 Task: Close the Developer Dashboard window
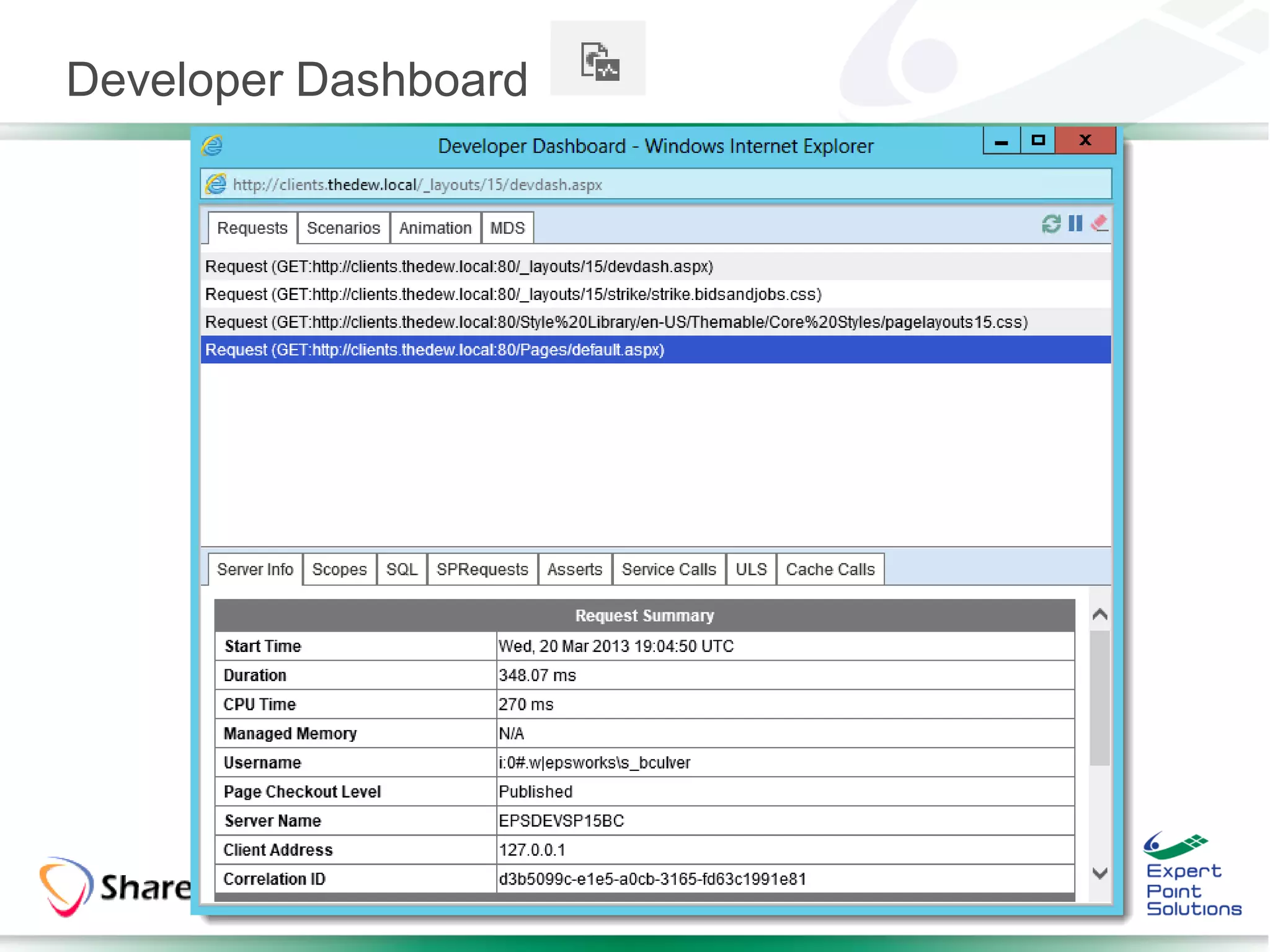click(1085, 141)
